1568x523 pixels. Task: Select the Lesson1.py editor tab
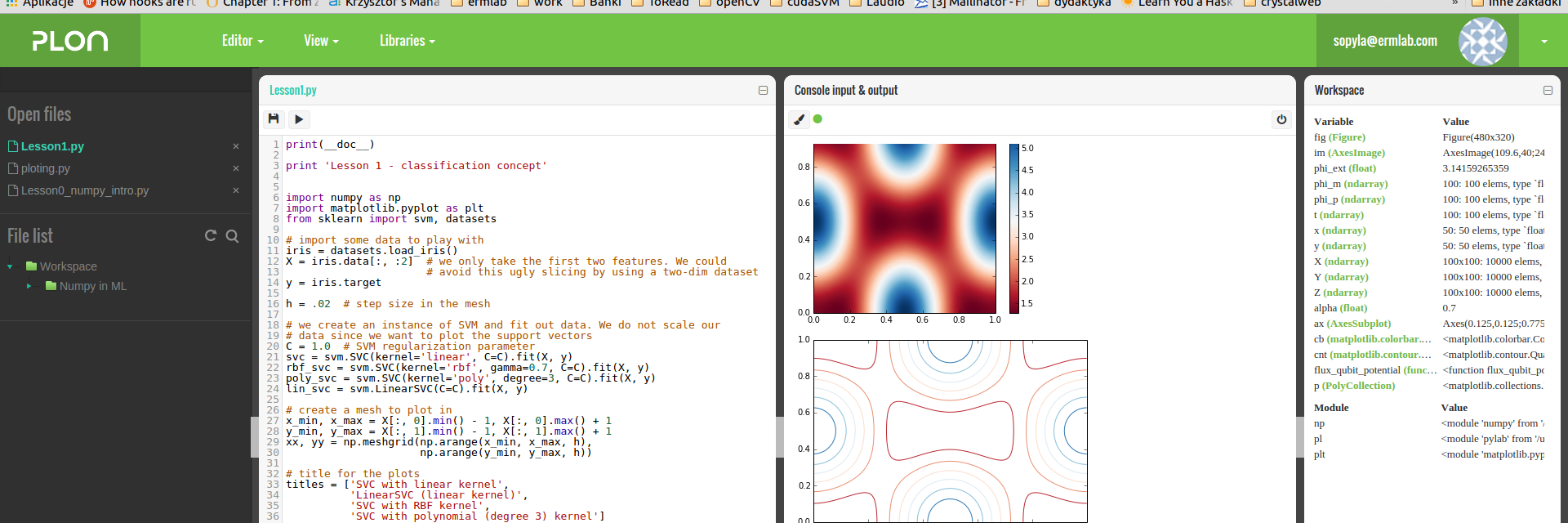pyautogui.click(x=293, y=91)
